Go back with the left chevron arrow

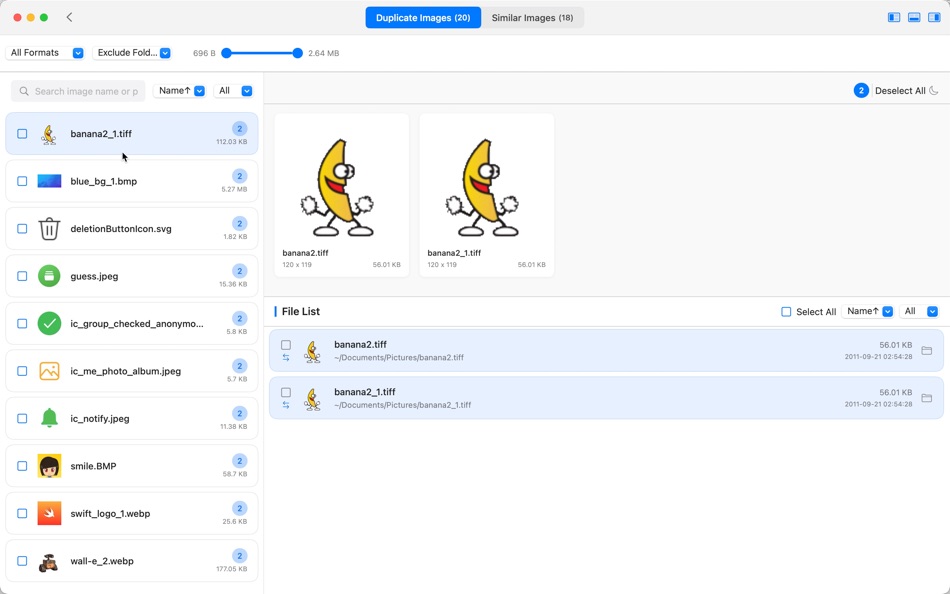pos(69,17)
